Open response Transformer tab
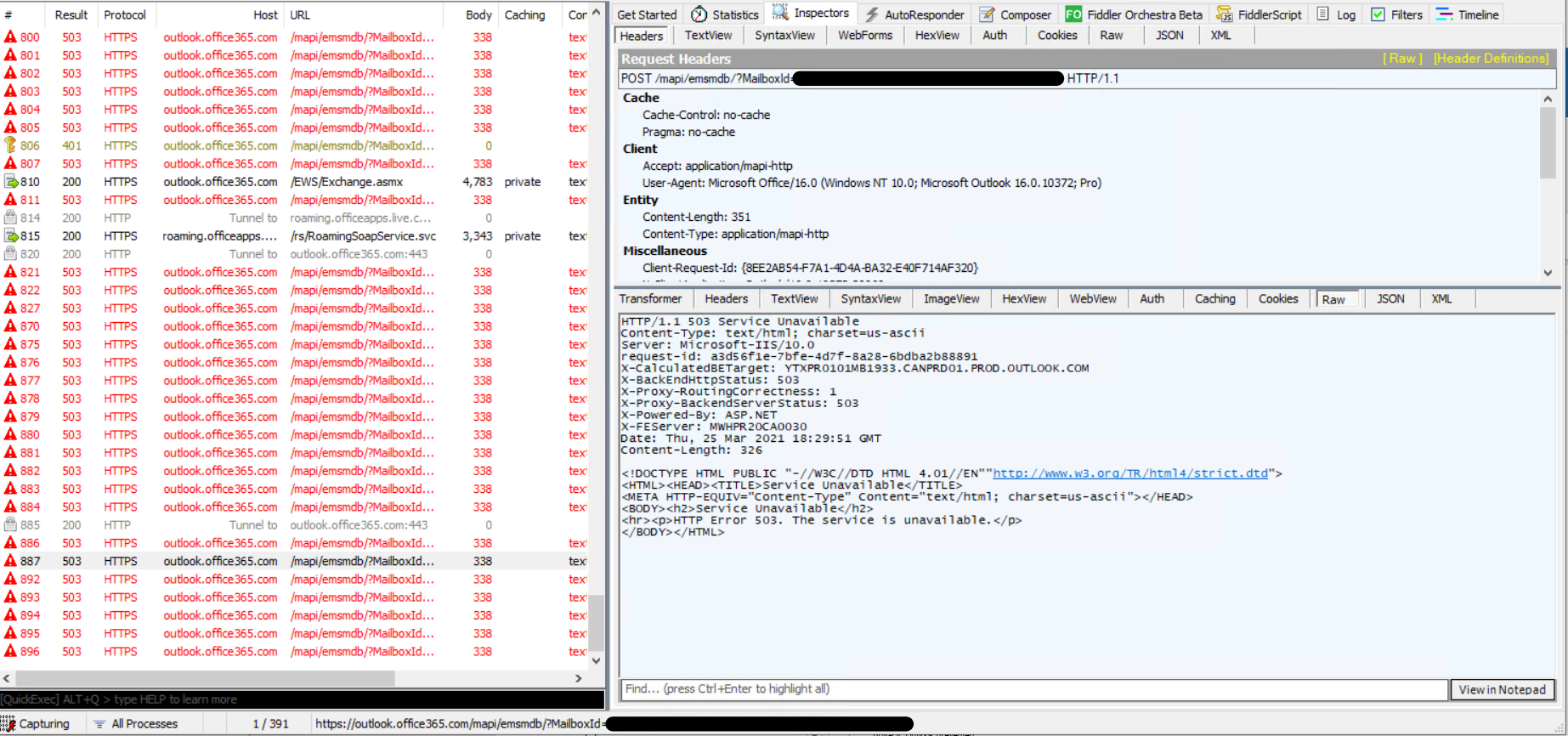The image size is (1568, 736). pyautogui.click(x=650, y=299)
